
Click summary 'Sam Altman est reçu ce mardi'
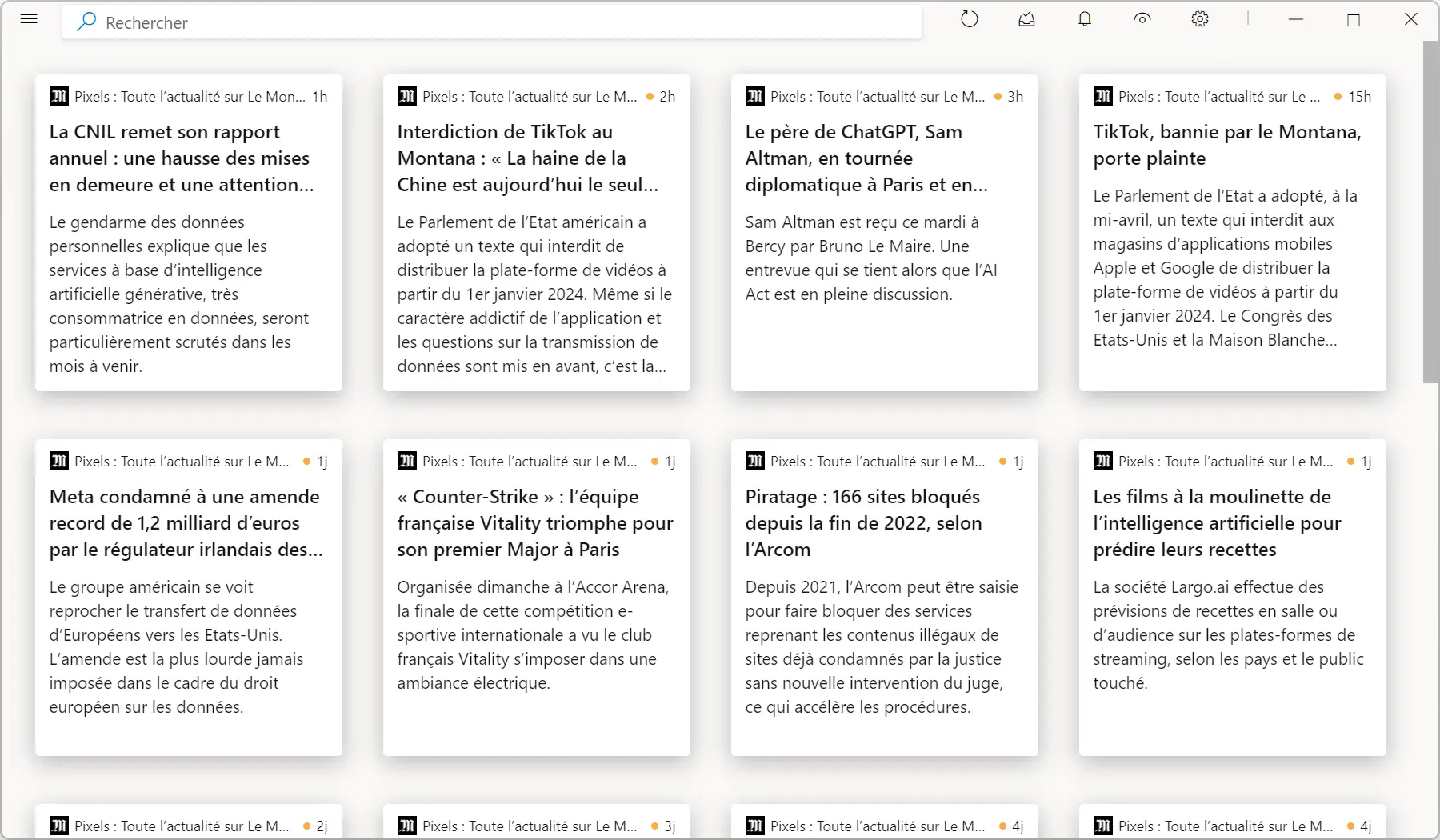tap(873, 258)
